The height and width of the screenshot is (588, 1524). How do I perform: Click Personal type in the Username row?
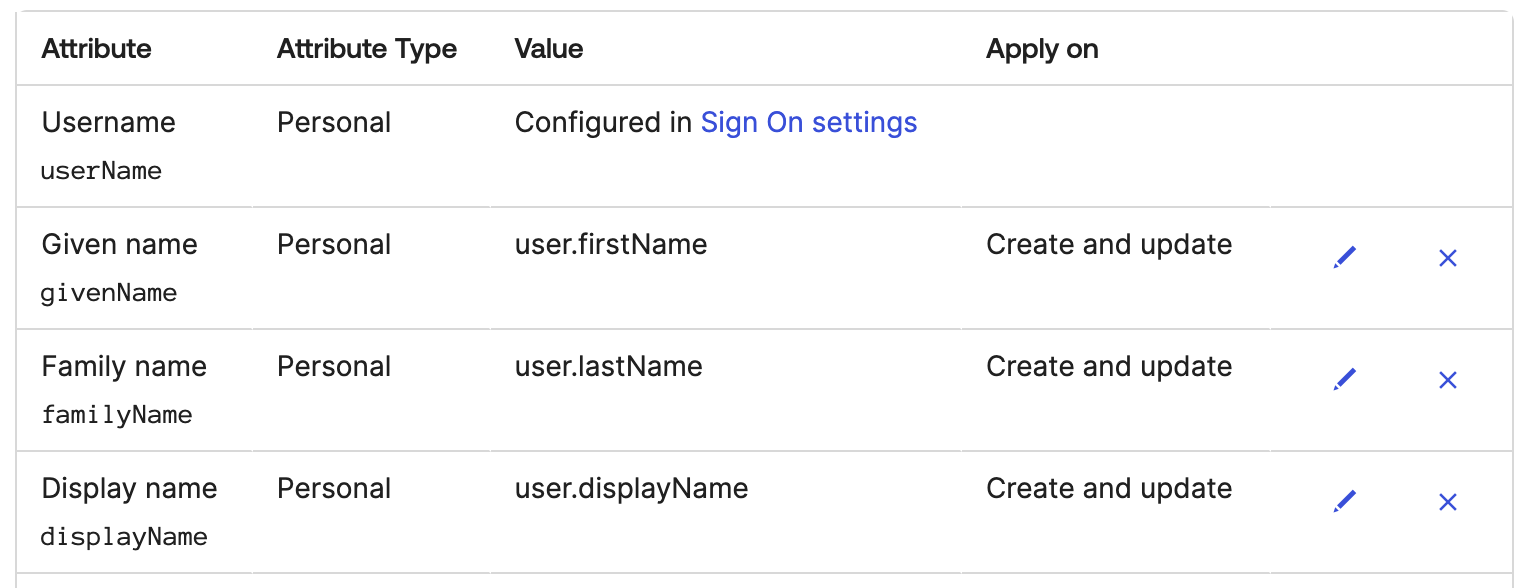click(334, 122)
